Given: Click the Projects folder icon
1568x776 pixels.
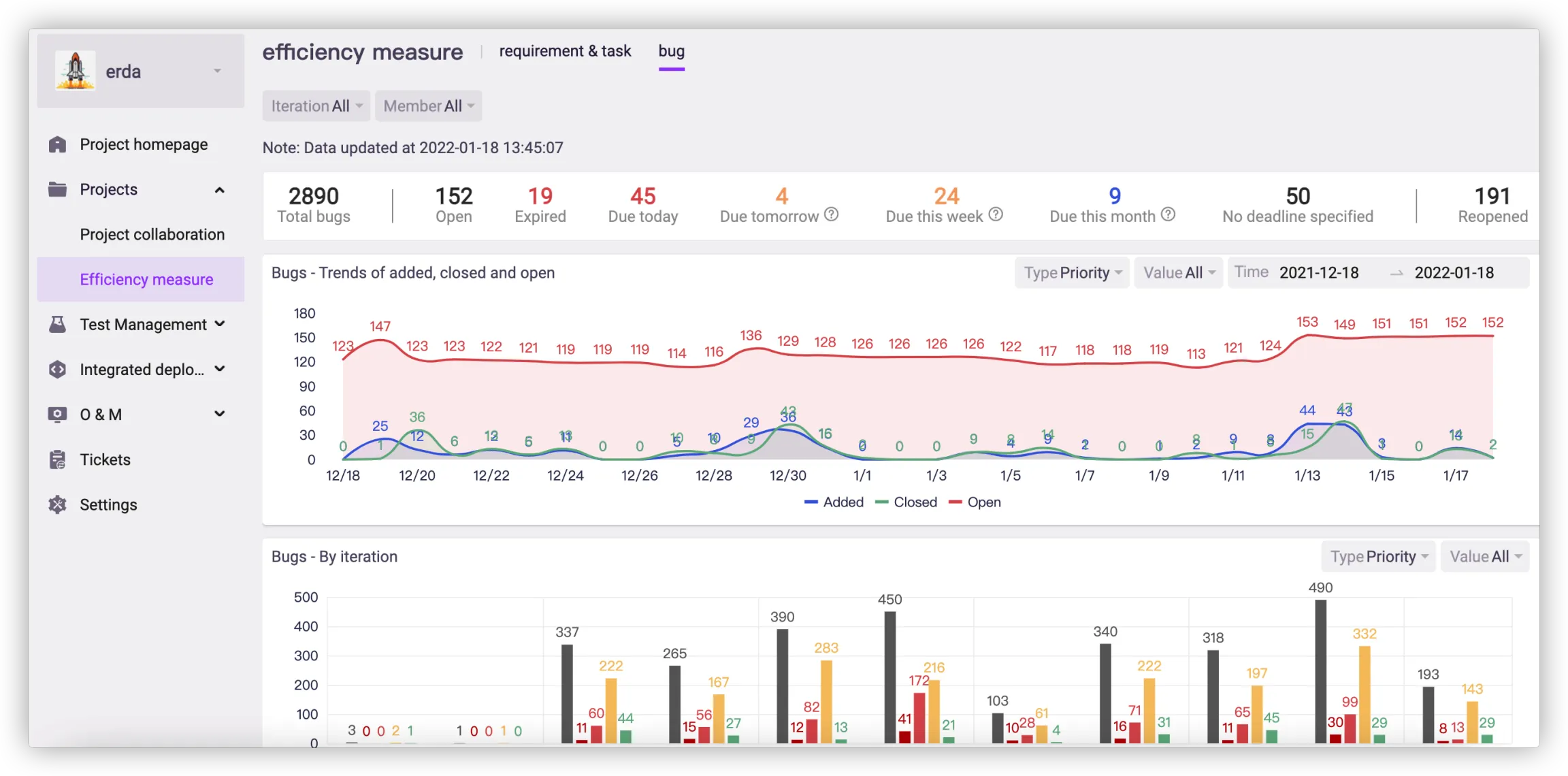Looking at the screenshot, I should pyautogui.click(x=58, y=189).
